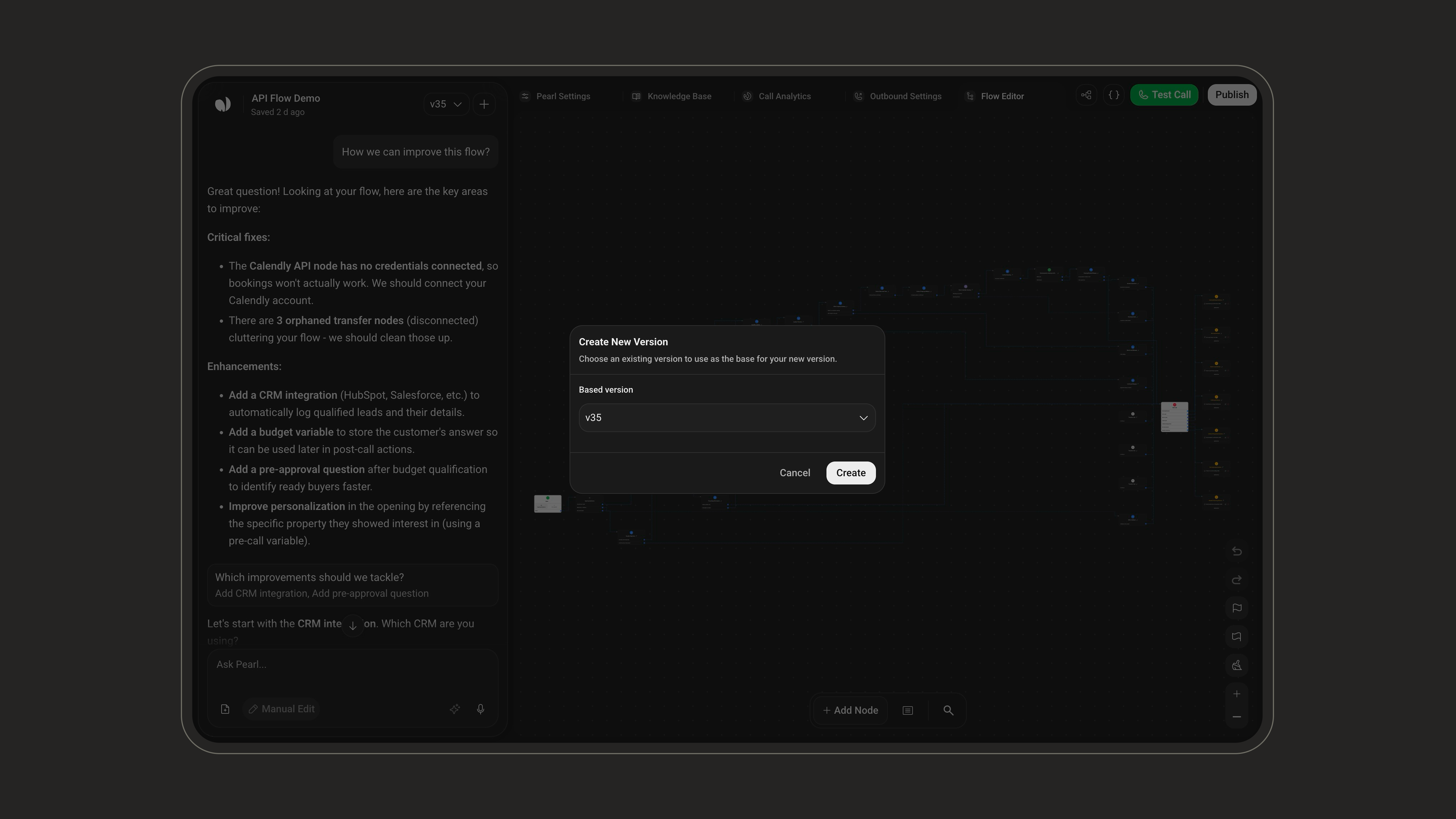
Task: Cancel the Create New Version dialog
Action: tap(795, 473)
